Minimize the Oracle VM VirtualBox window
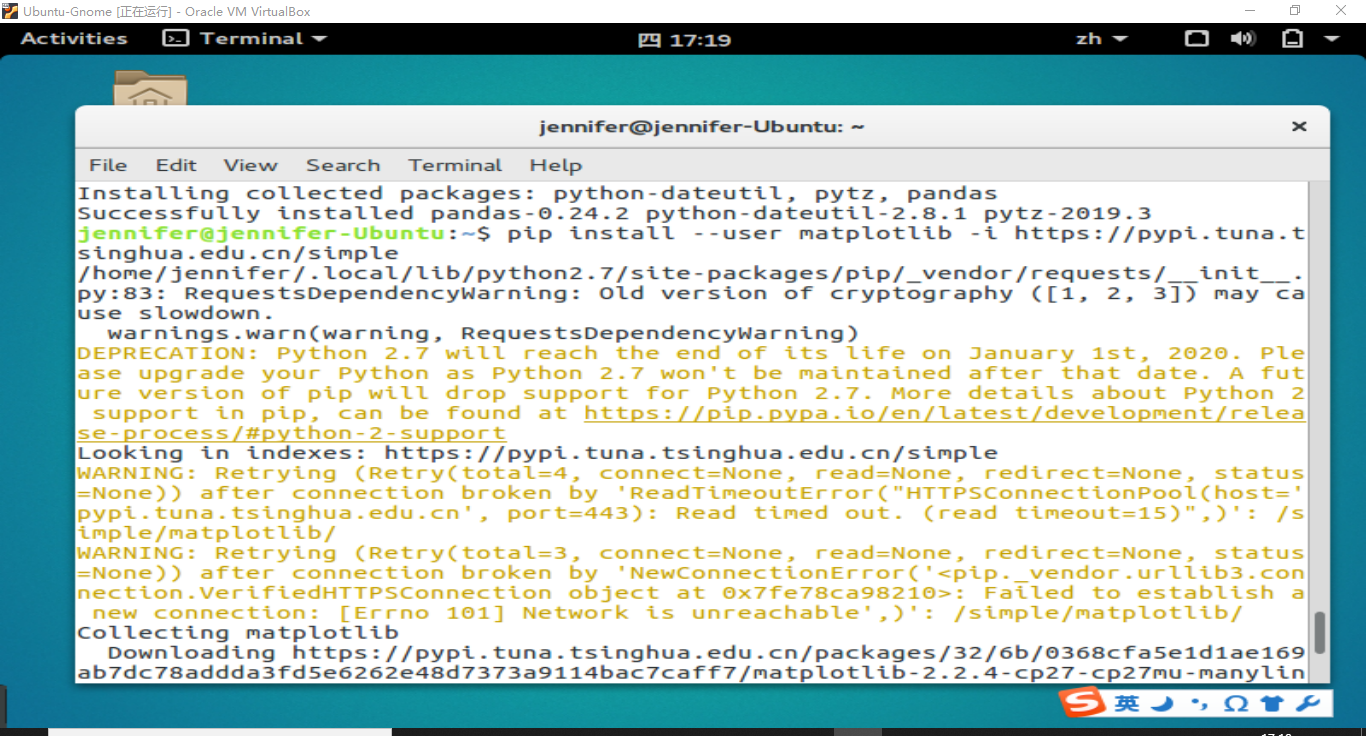Image resolution: width=1366 pixels, height=736 pixels. pyautogui.click(x=1250, y=11)
